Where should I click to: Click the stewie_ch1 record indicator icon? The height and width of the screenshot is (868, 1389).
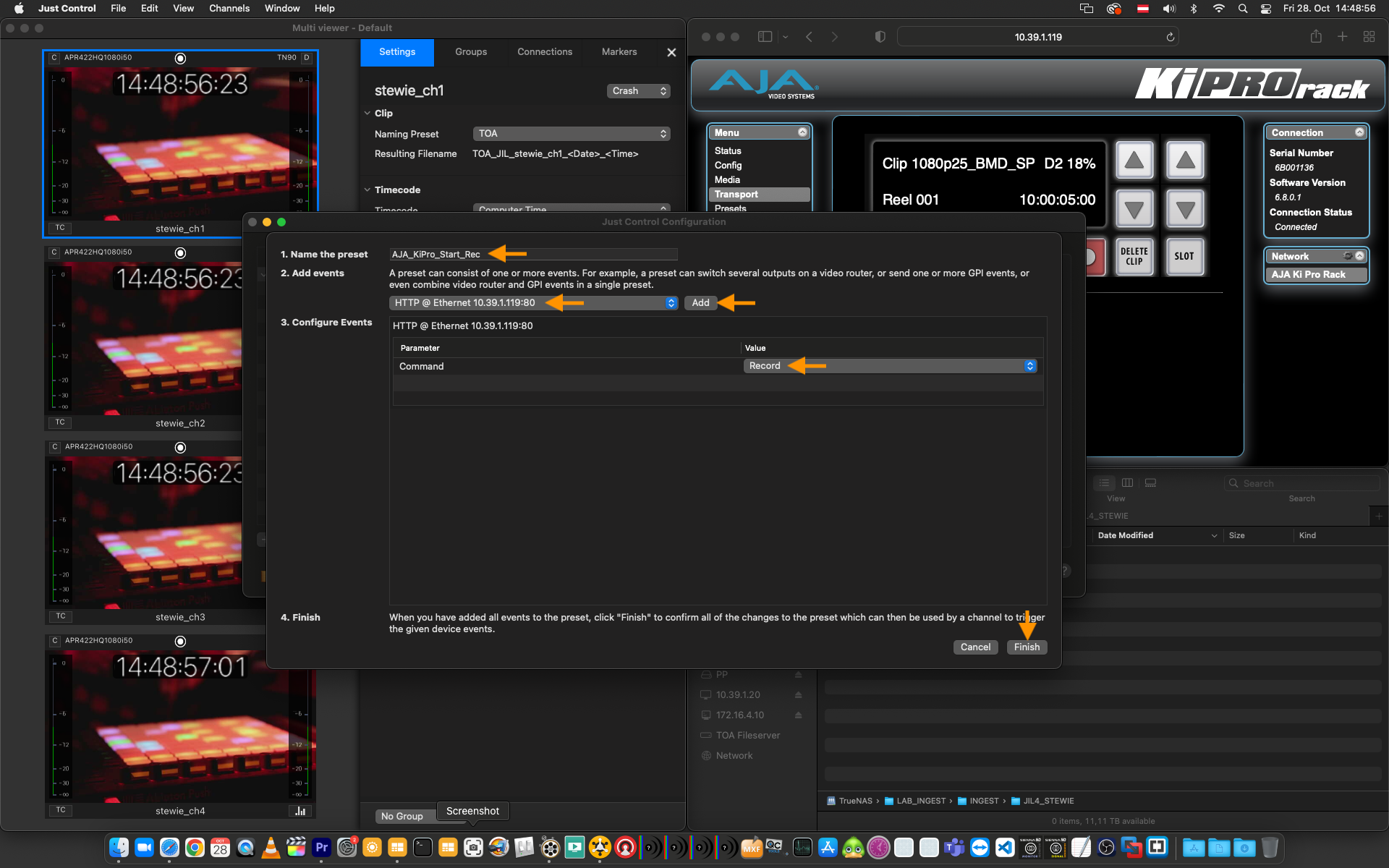coord(181,58)
